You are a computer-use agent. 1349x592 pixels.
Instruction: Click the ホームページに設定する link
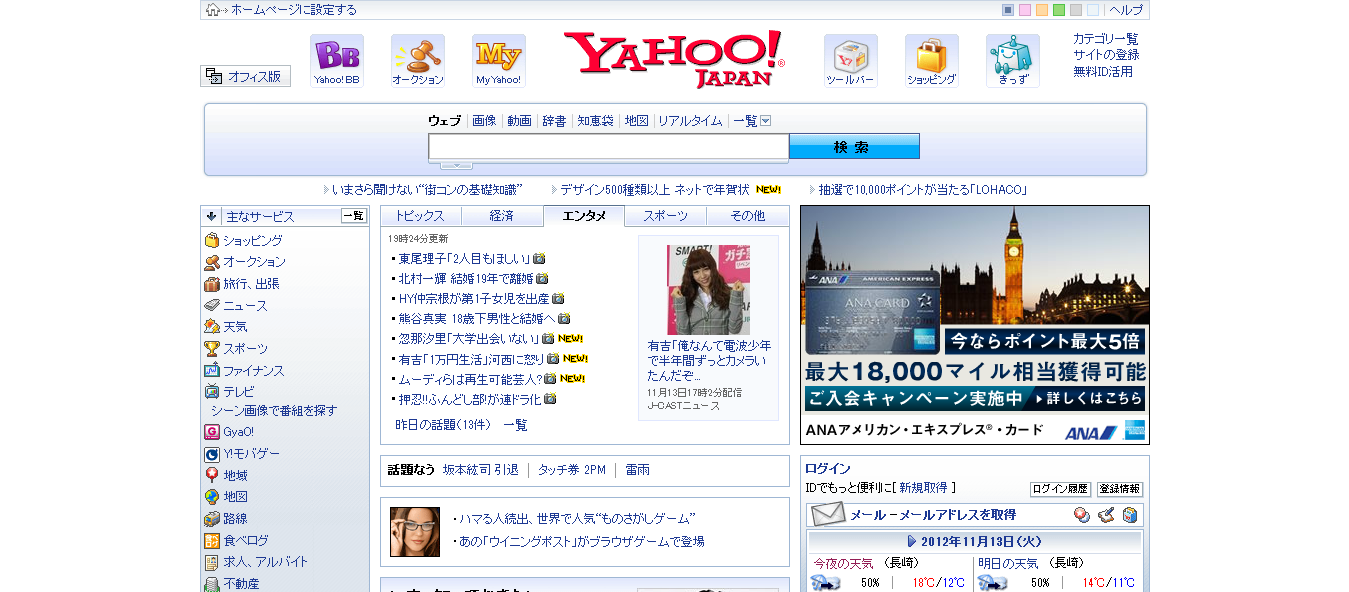click(x=294, y=10)
